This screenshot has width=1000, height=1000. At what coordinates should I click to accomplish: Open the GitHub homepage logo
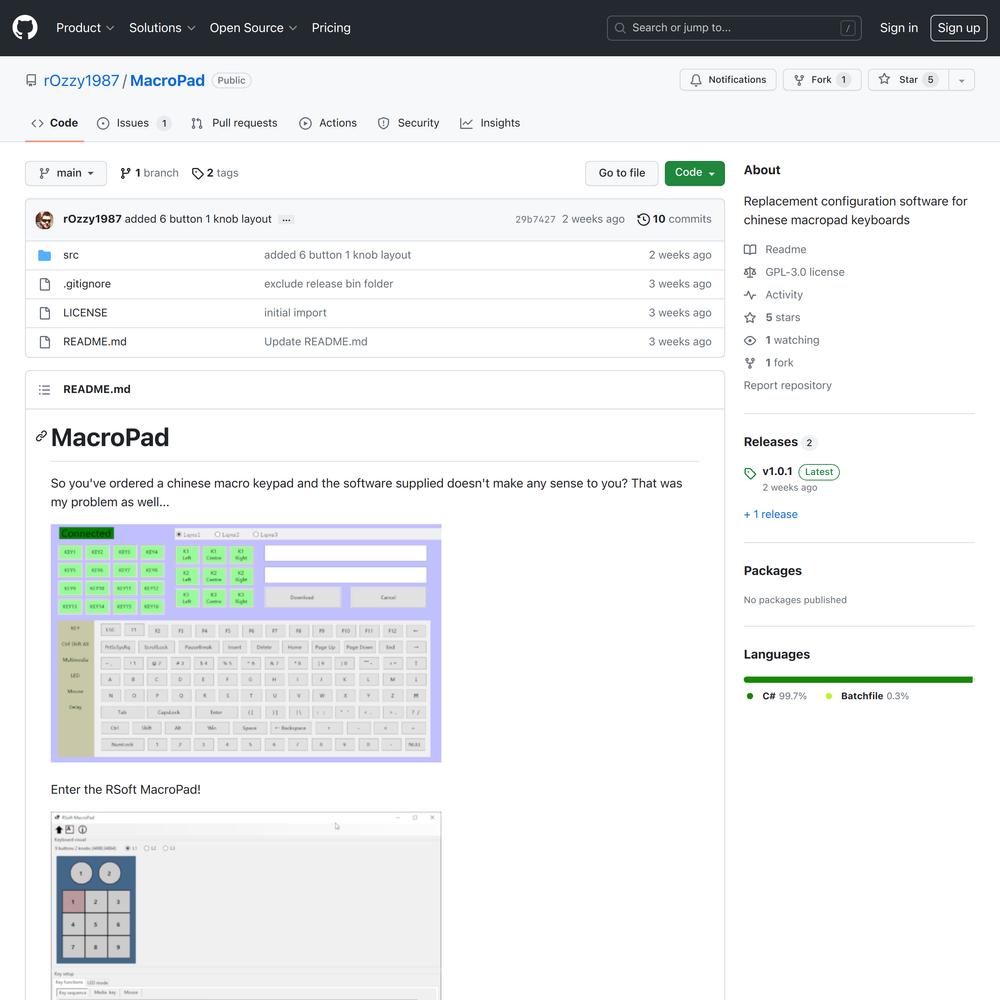[25, 28]
